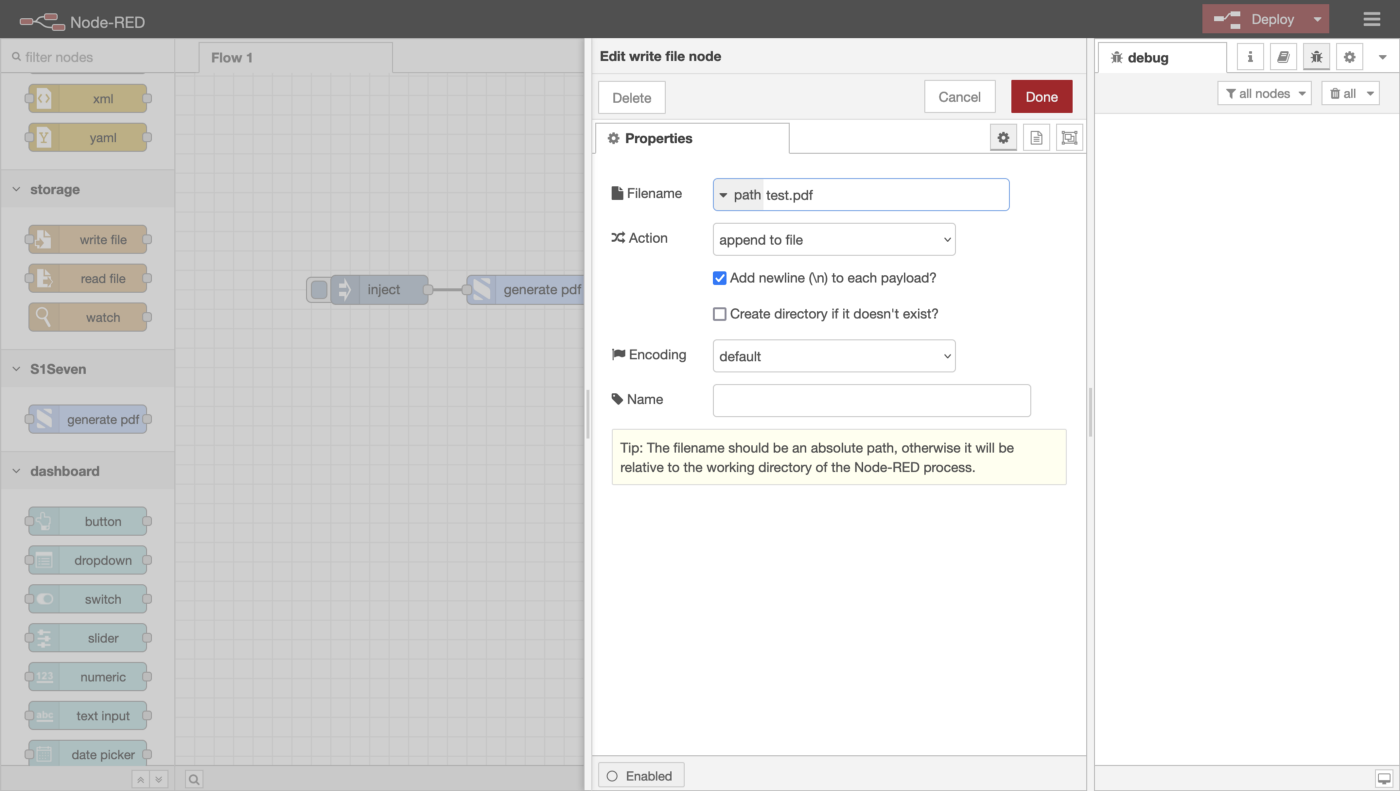Open the hamburger main menu

tap(1371, 19)
